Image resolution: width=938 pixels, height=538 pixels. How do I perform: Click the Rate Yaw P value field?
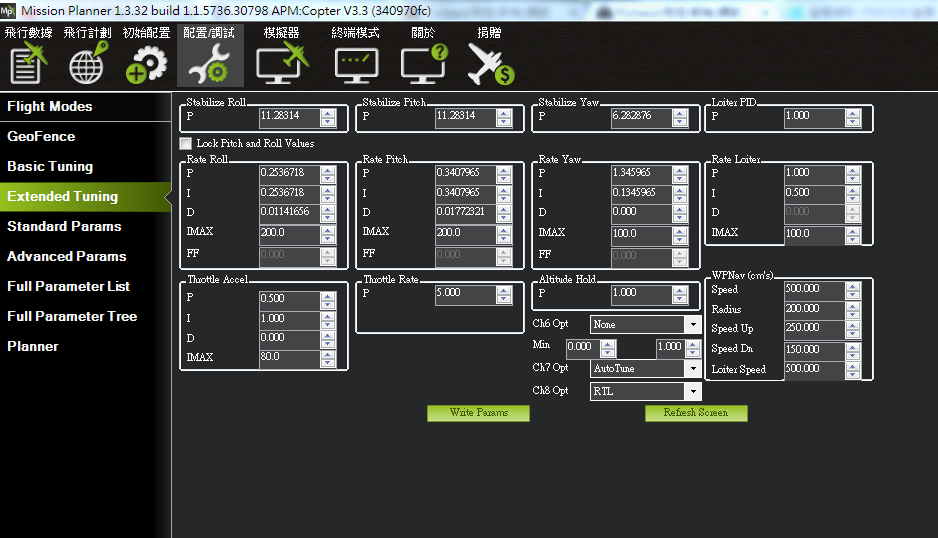point(641,174)
